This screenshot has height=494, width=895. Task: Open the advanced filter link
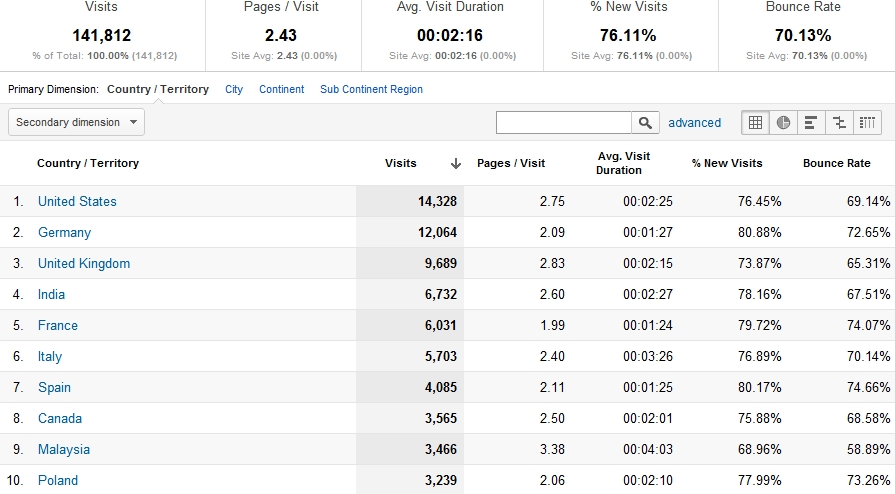[694, 123]
